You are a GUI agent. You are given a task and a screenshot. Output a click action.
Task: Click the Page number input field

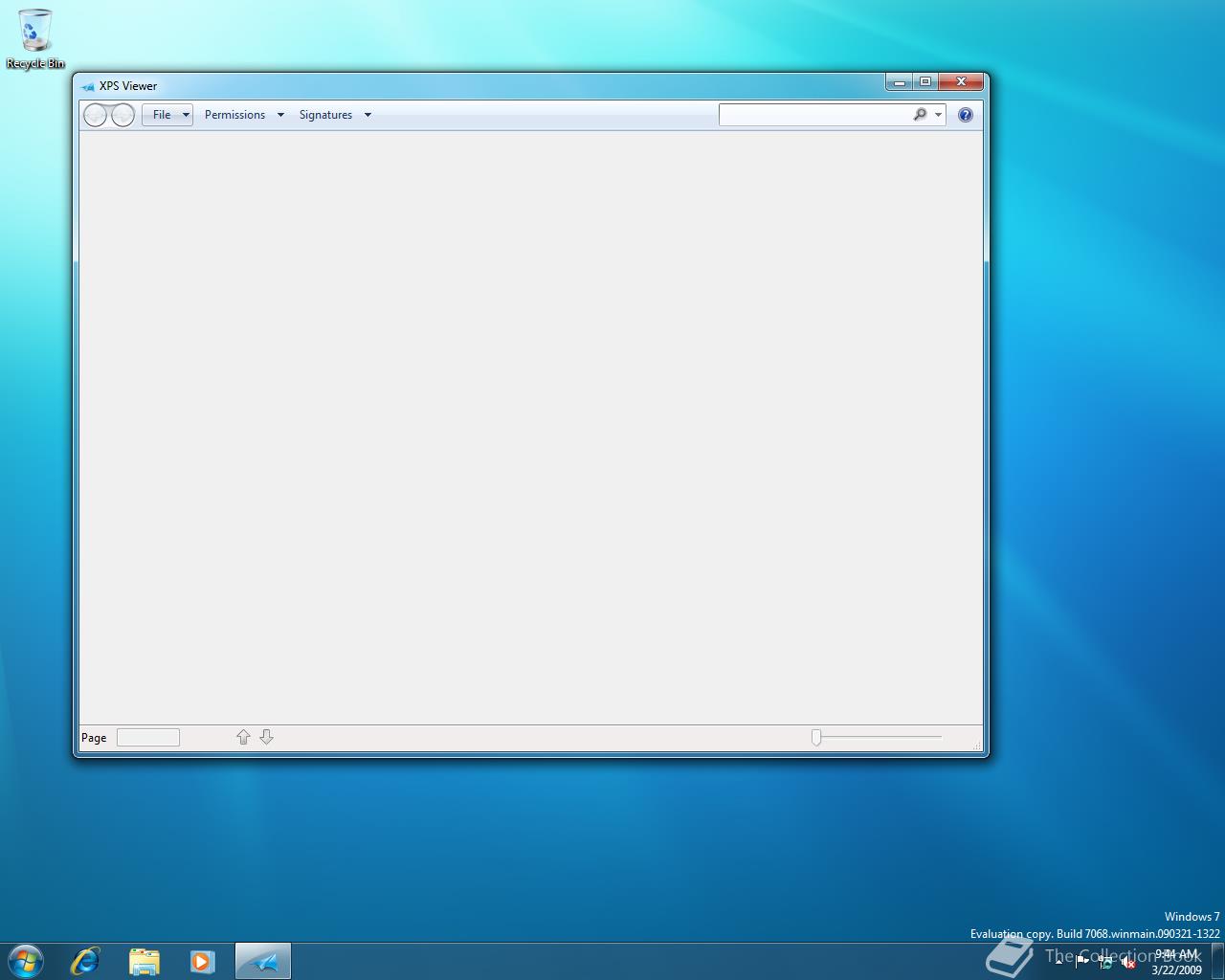click(x=148, y=737)
